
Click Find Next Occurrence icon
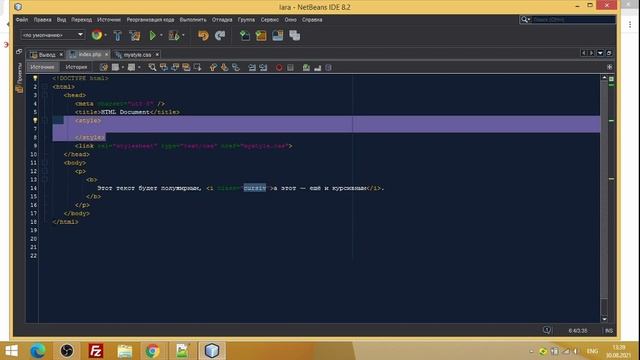(175, 67)
